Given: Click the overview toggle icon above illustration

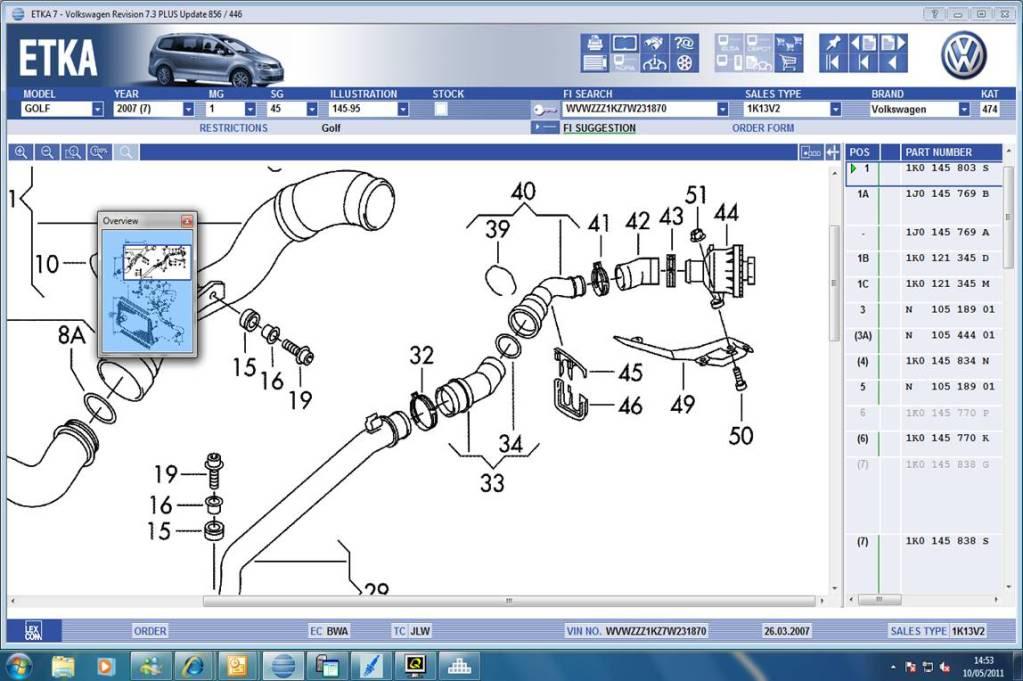Looking at the screenshot, I should 811,152.
